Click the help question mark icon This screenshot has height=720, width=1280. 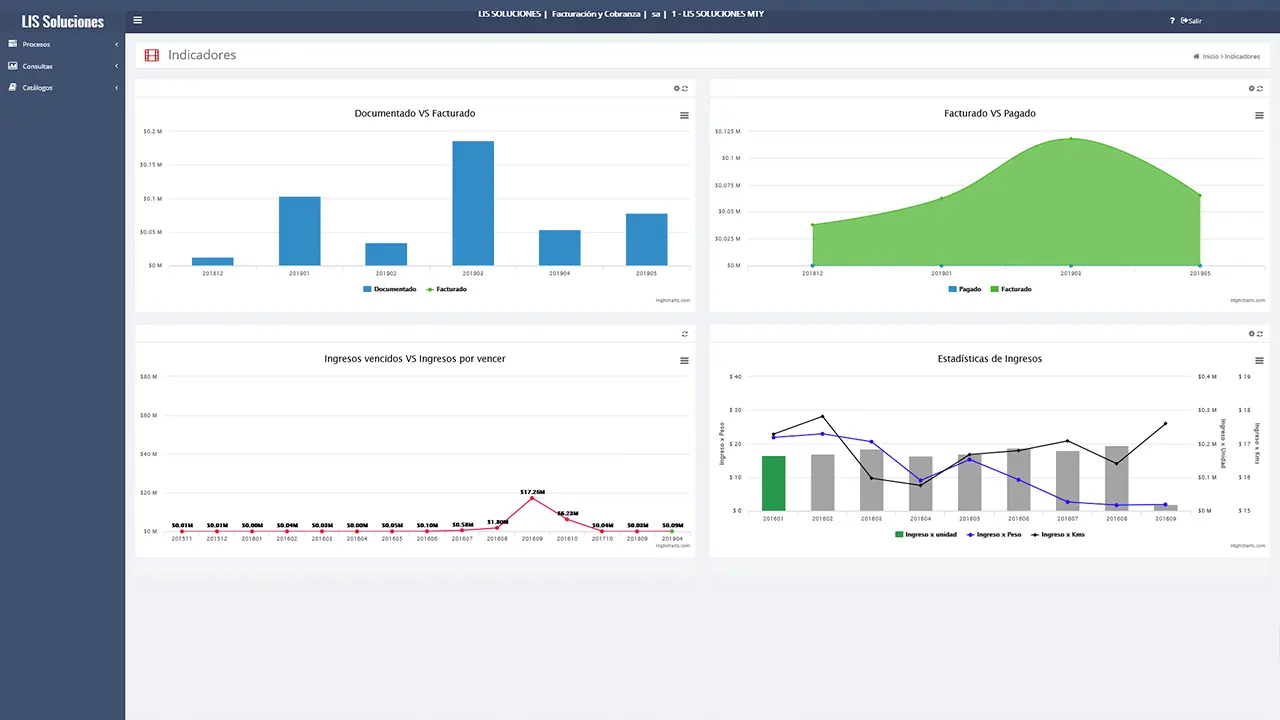pyautogui.click(x=1172, y=20)
